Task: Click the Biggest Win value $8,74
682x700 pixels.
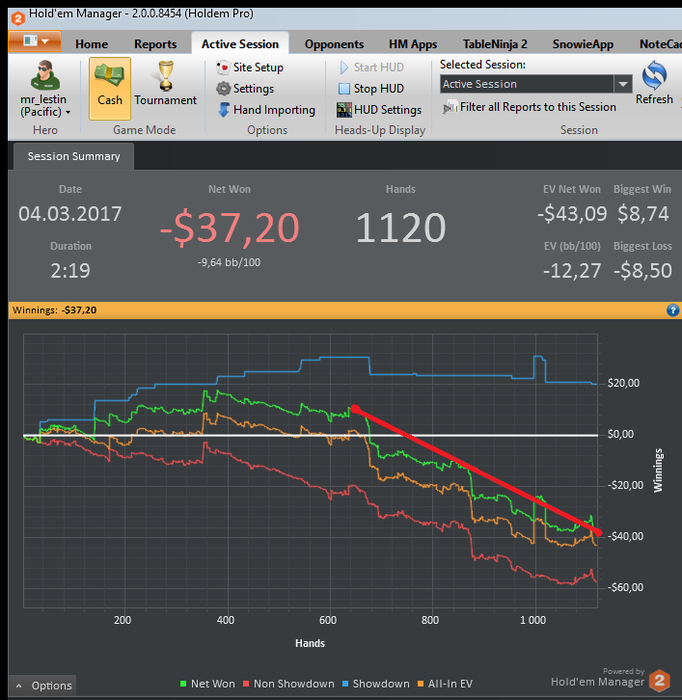Action: (x=643, y=214)
